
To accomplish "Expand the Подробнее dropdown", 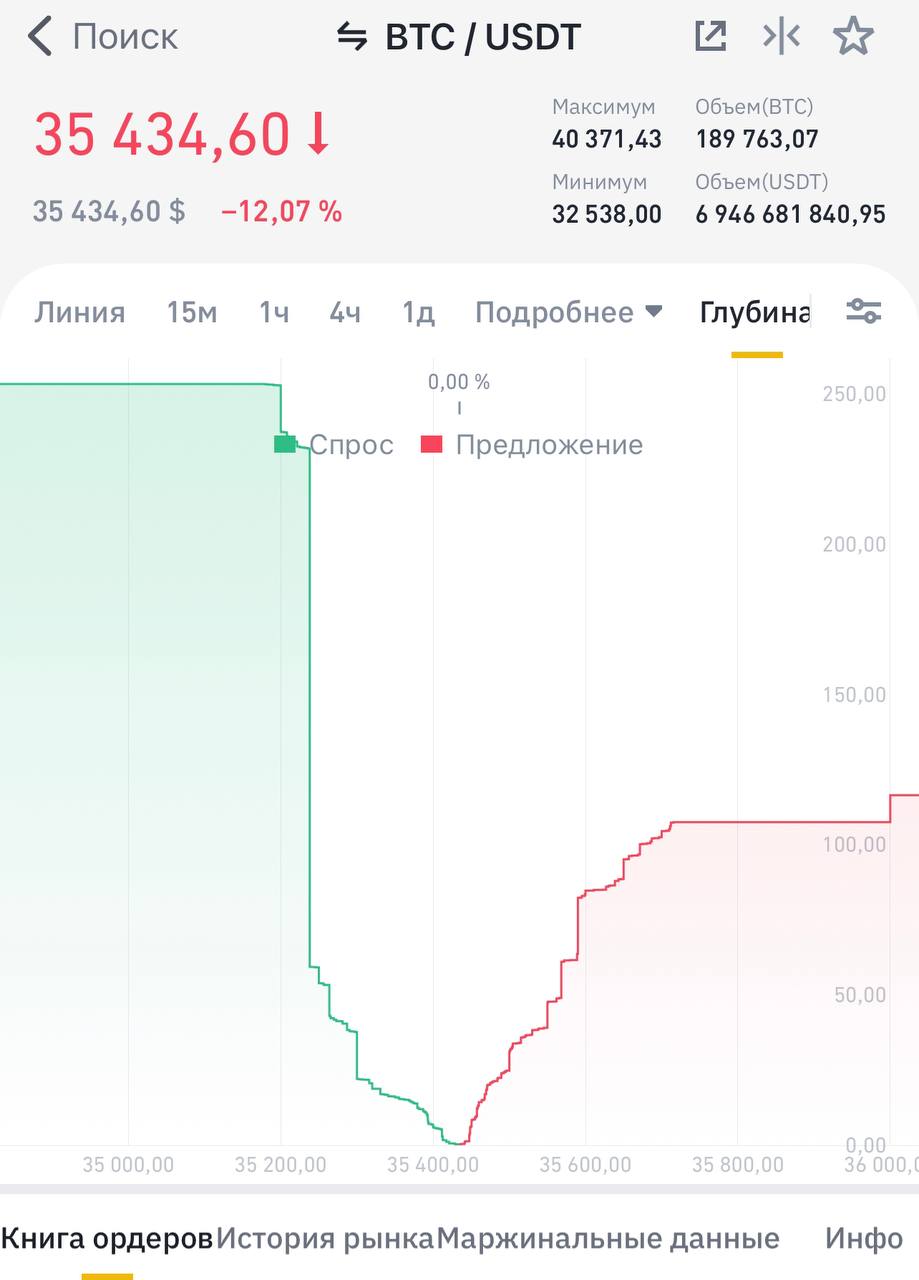I will (568, 312).
